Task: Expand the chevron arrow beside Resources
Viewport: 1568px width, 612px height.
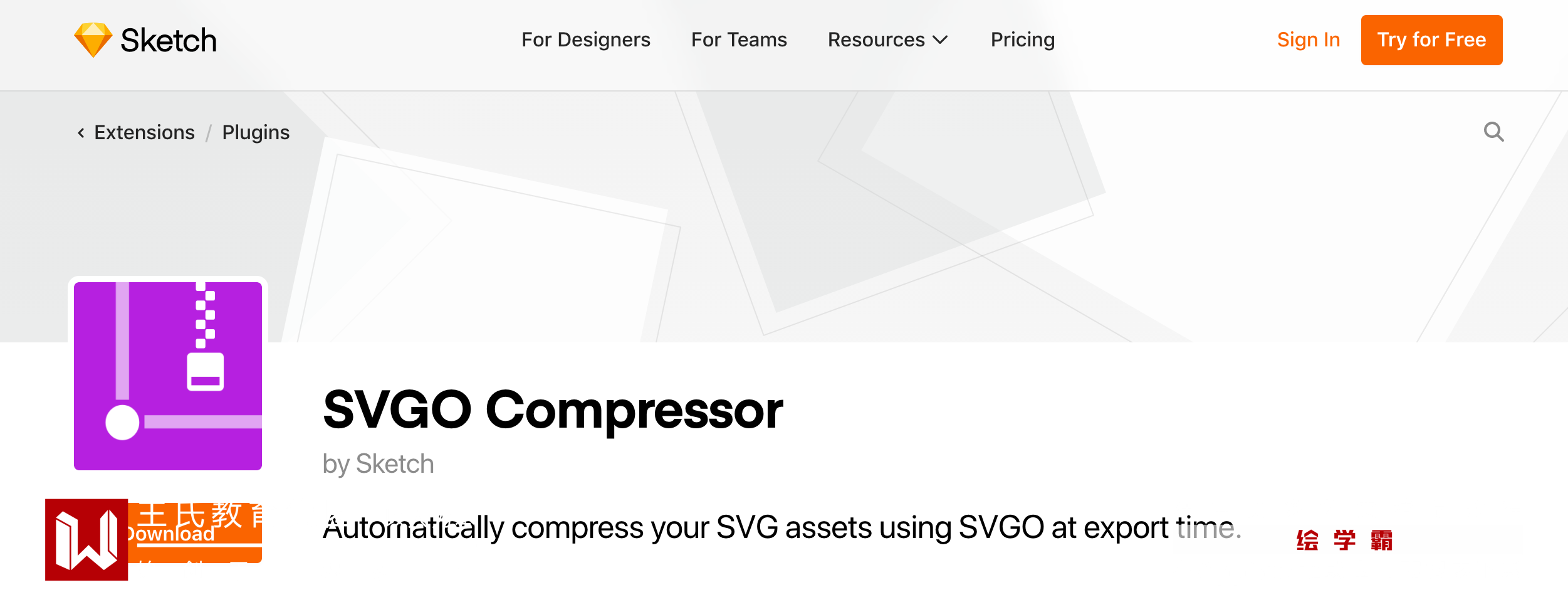Action: click(940, 40)
